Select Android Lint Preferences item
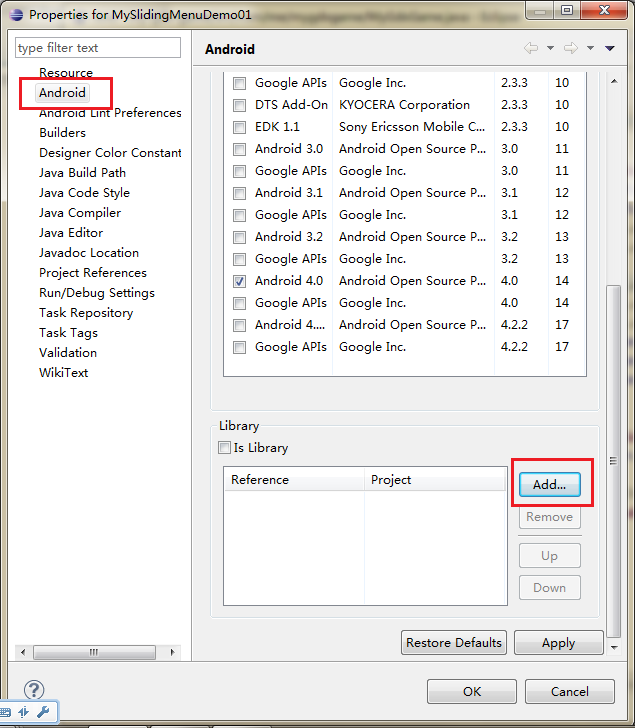Viewport: 635px width, 728px height. [x=110, y=113]
